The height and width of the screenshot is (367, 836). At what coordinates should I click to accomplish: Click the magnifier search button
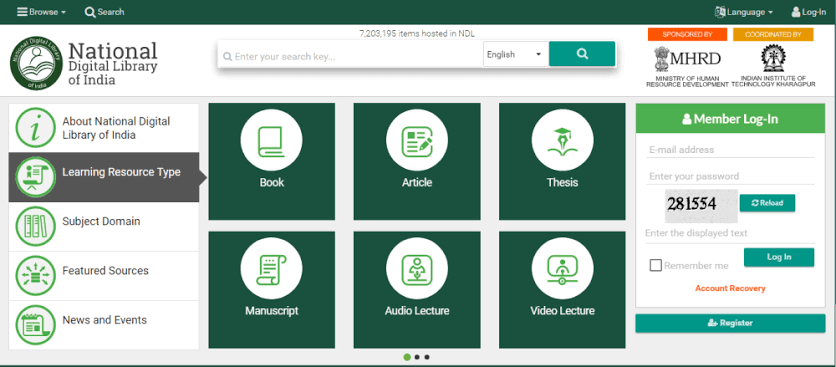tap(582, 54)
